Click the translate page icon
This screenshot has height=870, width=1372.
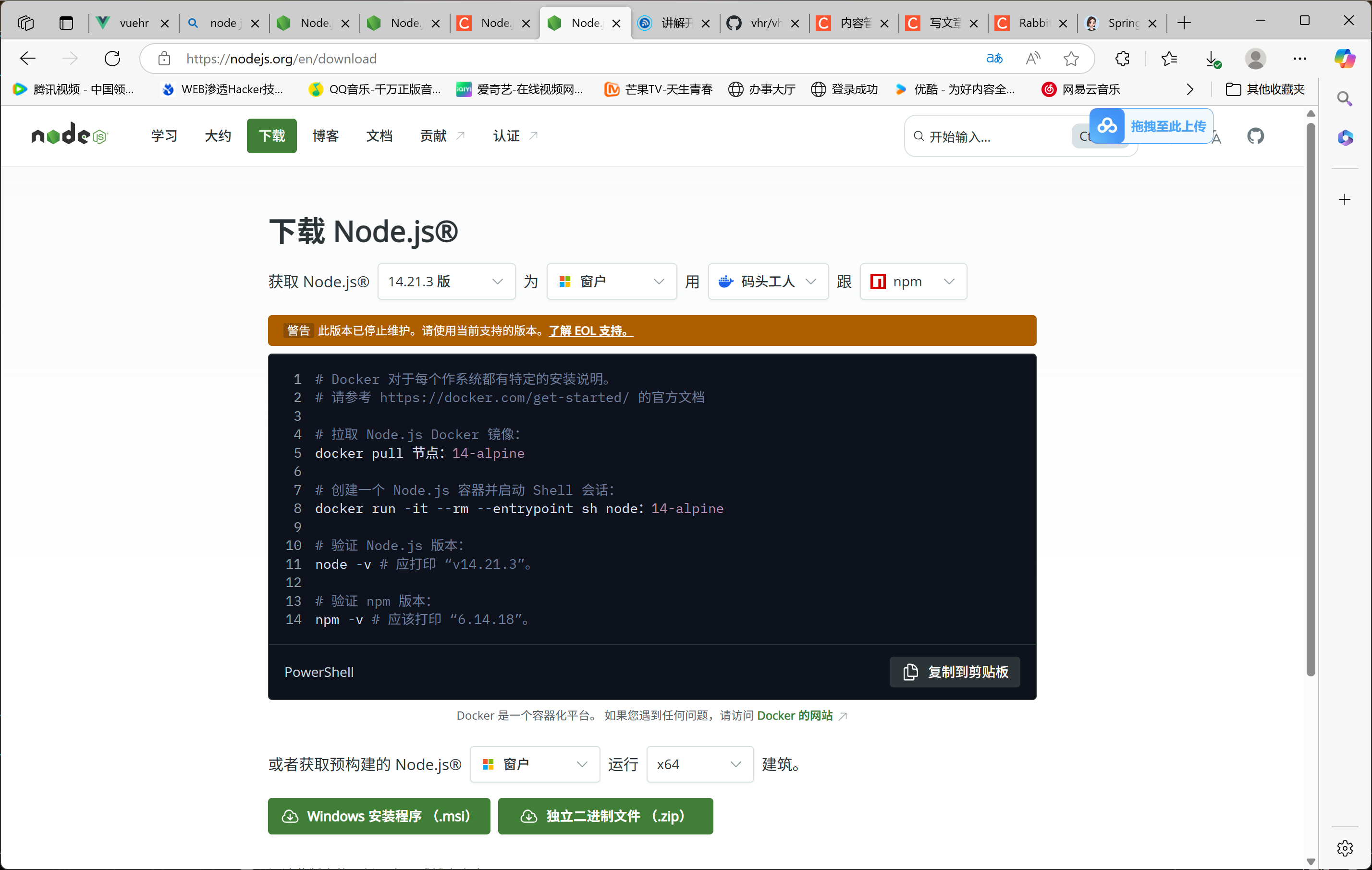993,59
